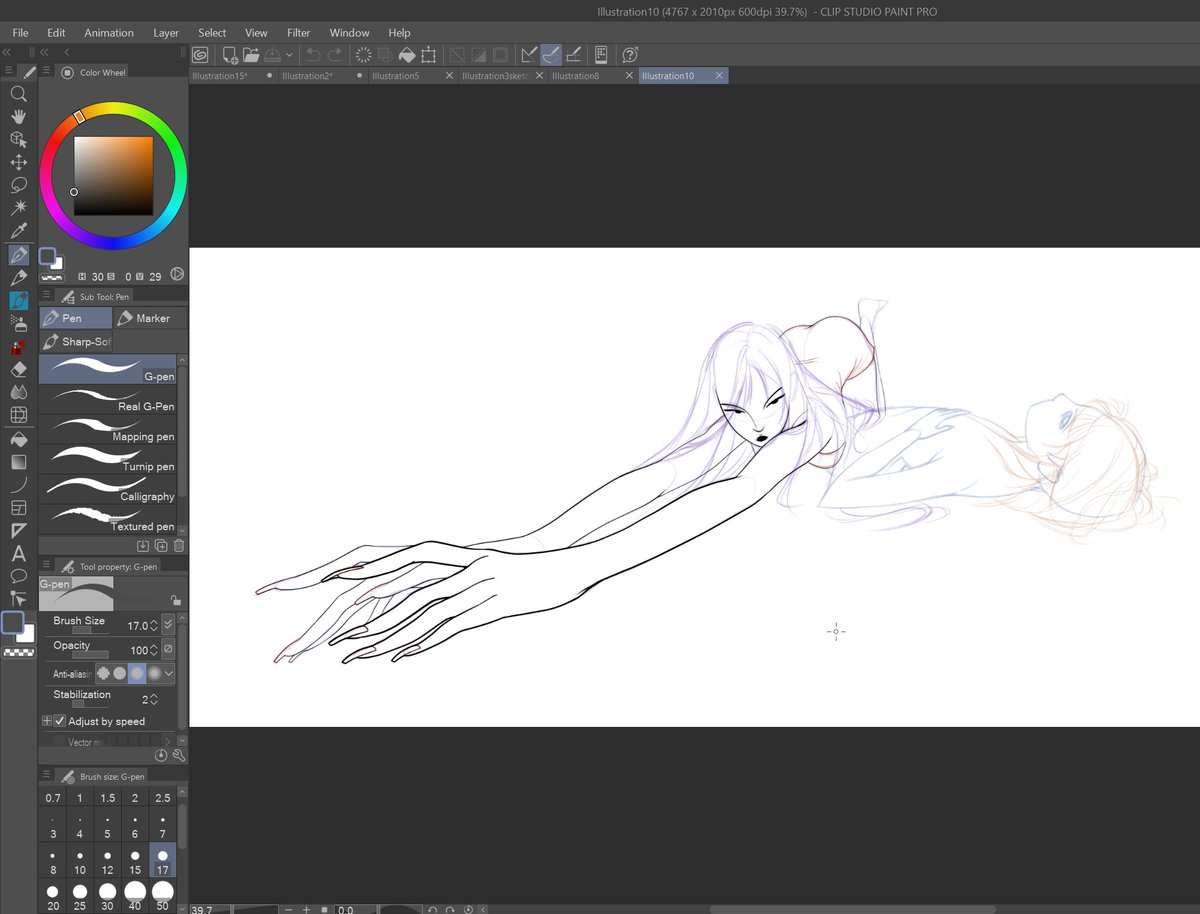Open the smartphone connection icon

600,55
